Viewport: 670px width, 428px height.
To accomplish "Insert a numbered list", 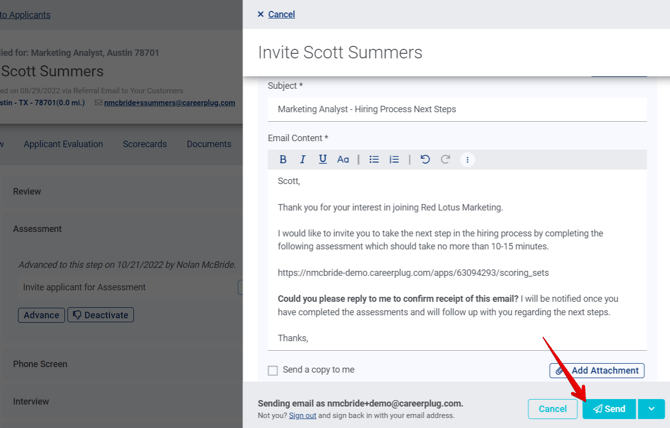I will tap(394, 160).
